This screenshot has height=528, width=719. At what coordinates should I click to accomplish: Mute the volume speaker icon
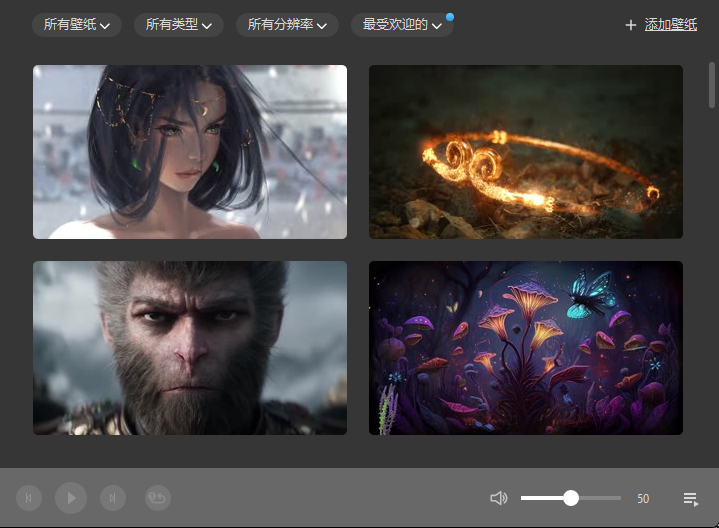499,498
